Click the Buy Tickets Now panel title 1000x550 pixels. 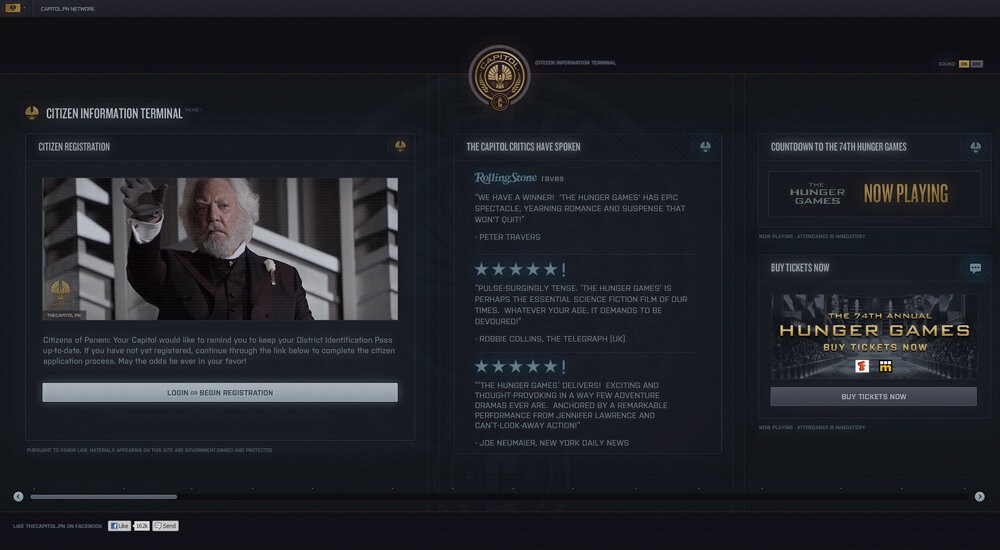pos(800,268)
